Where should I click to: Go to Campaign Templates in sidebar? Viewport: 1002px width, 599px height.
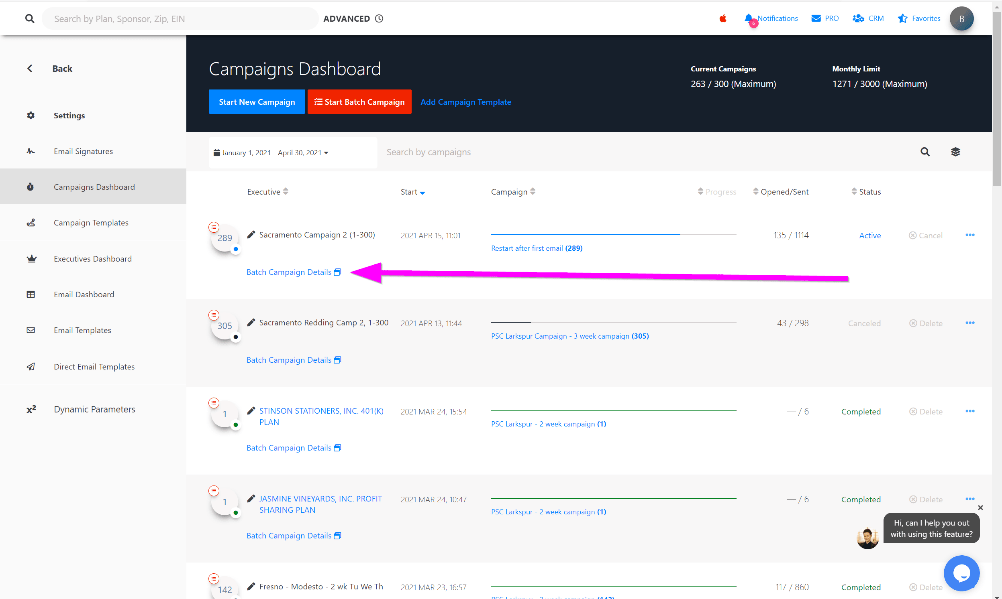pos(90,223)
